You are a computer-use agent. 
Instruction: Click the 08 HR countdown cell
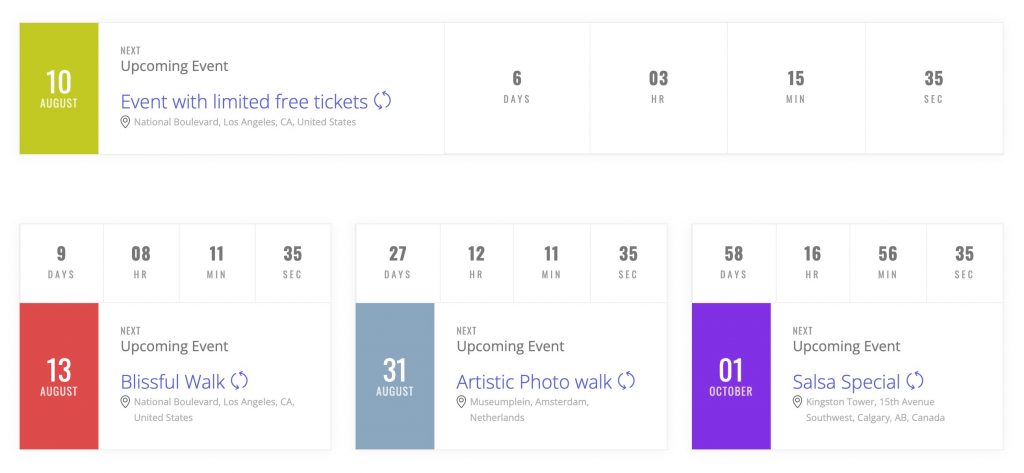141,263
